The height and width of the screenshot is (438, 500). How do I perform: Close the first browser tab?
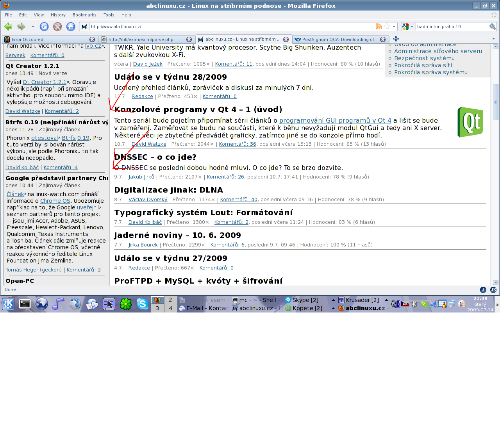pos(92,39)
